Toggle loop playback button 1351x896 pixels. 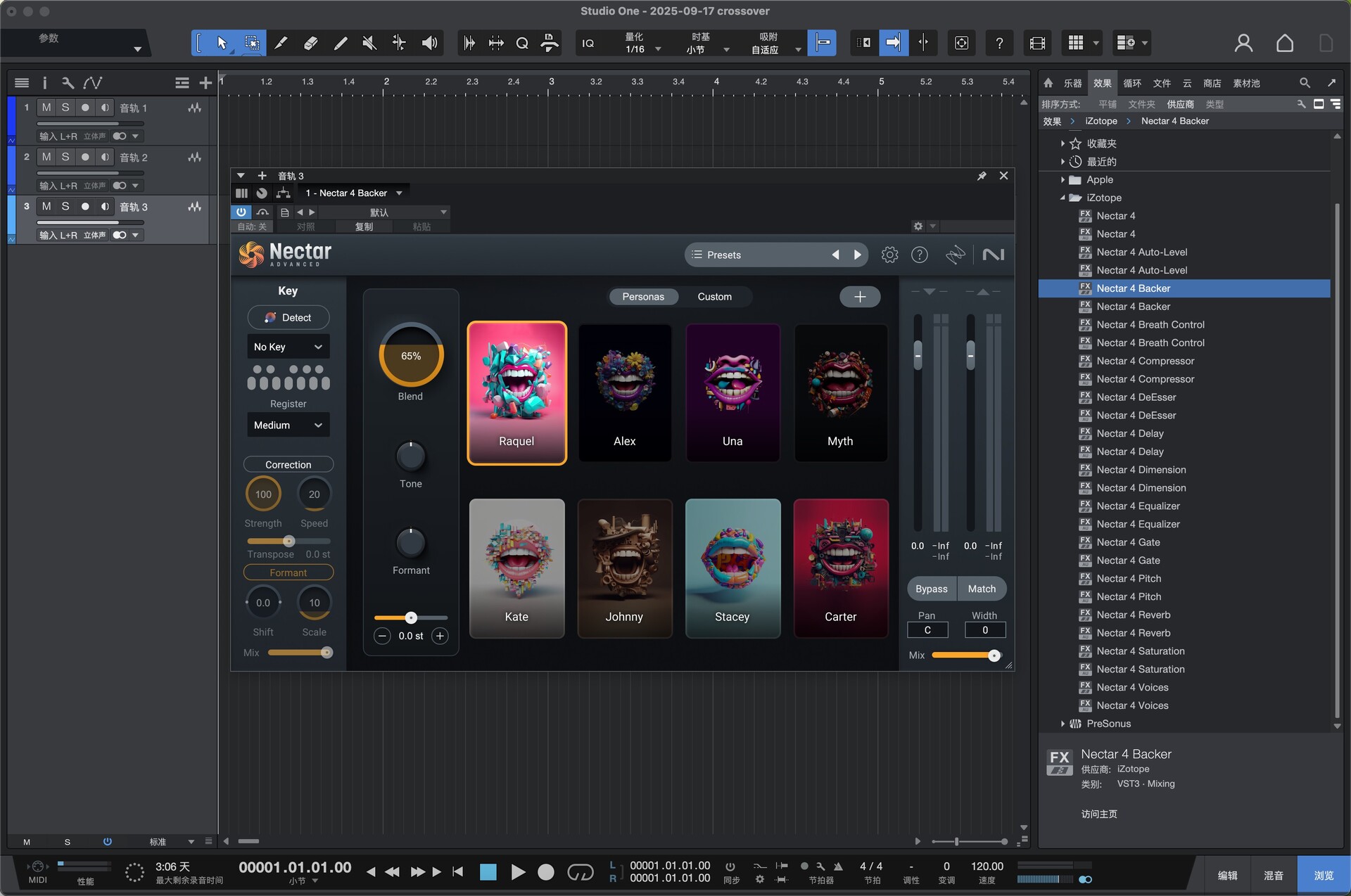click(x=581, y=872)
